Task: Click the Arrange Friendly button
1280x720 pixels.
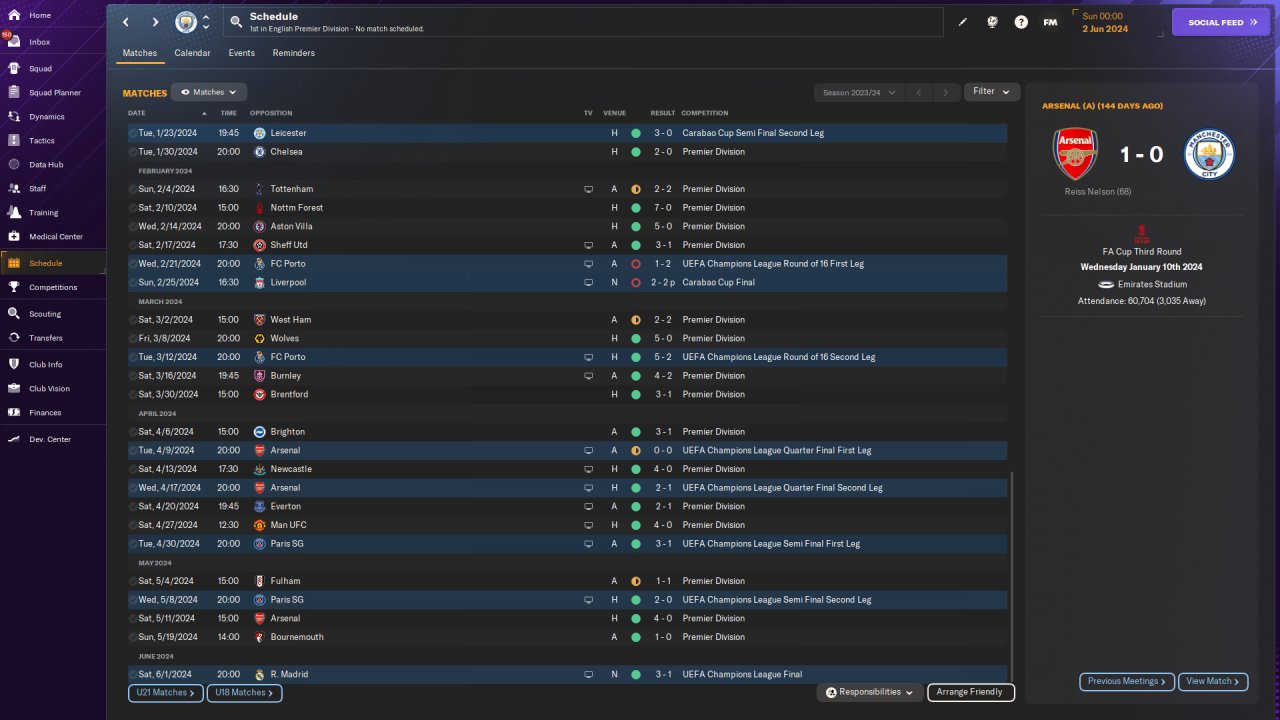Action: (x=971, y=692)
